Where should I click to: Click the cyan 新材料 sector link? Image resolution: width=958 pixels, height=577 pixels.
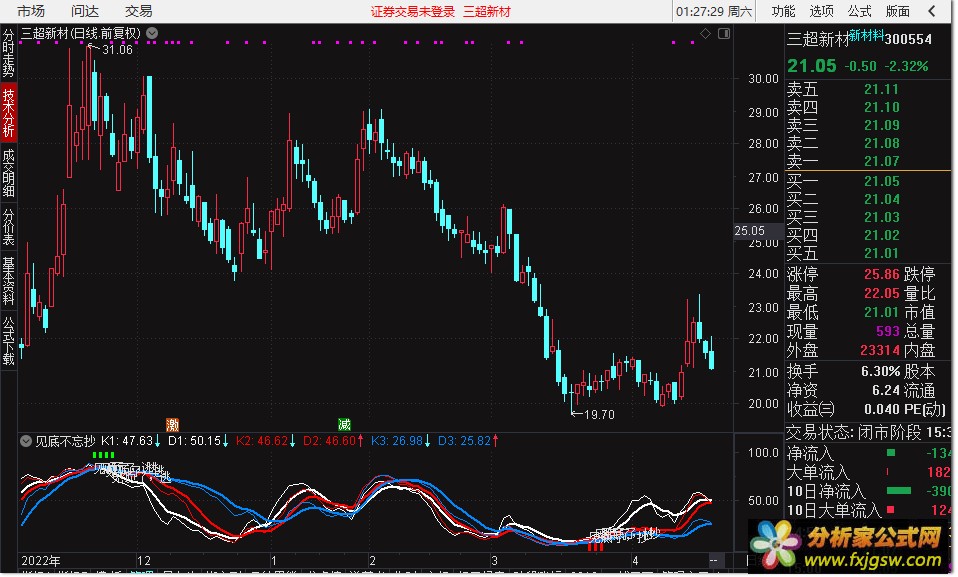click(866, 35)
